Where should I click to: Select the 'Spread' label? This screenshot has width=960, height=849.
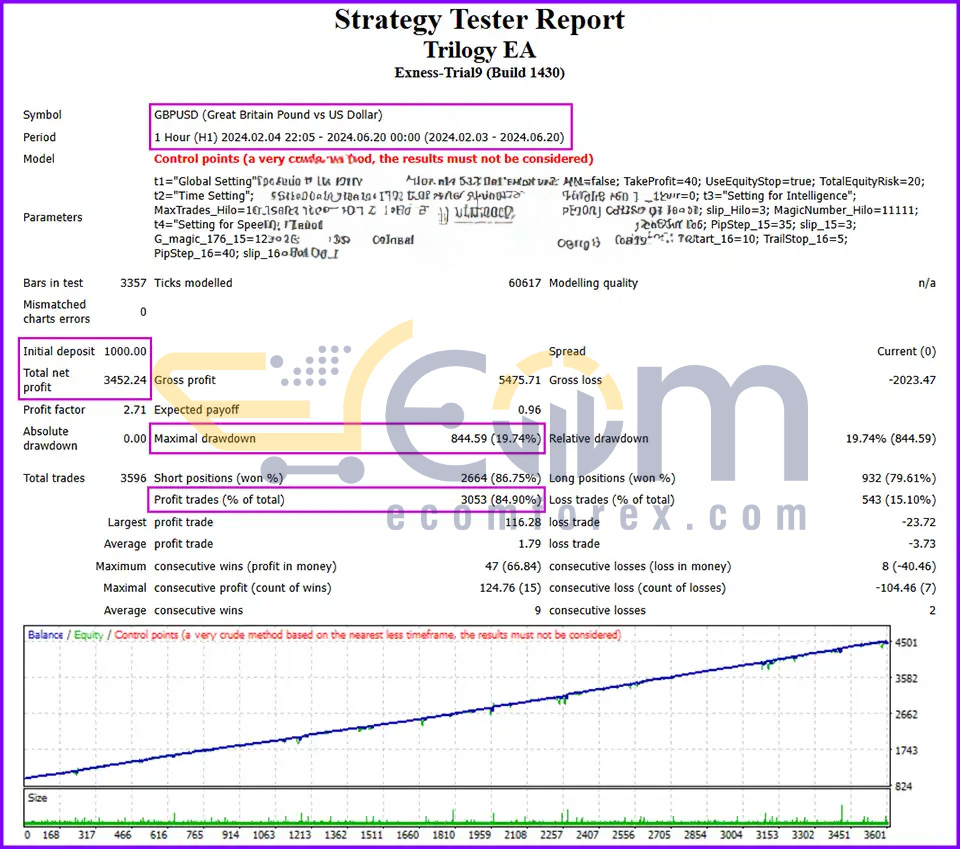click(x=567, y=351)
